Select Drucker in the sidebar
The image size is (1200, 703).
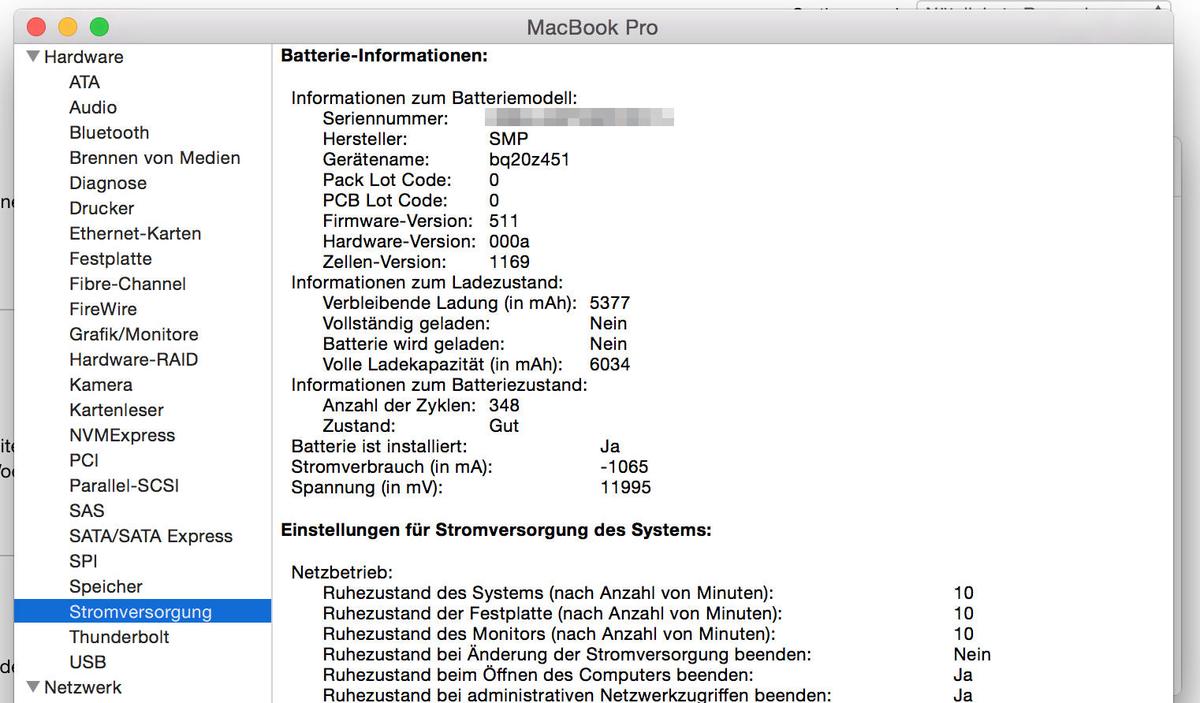102,208
